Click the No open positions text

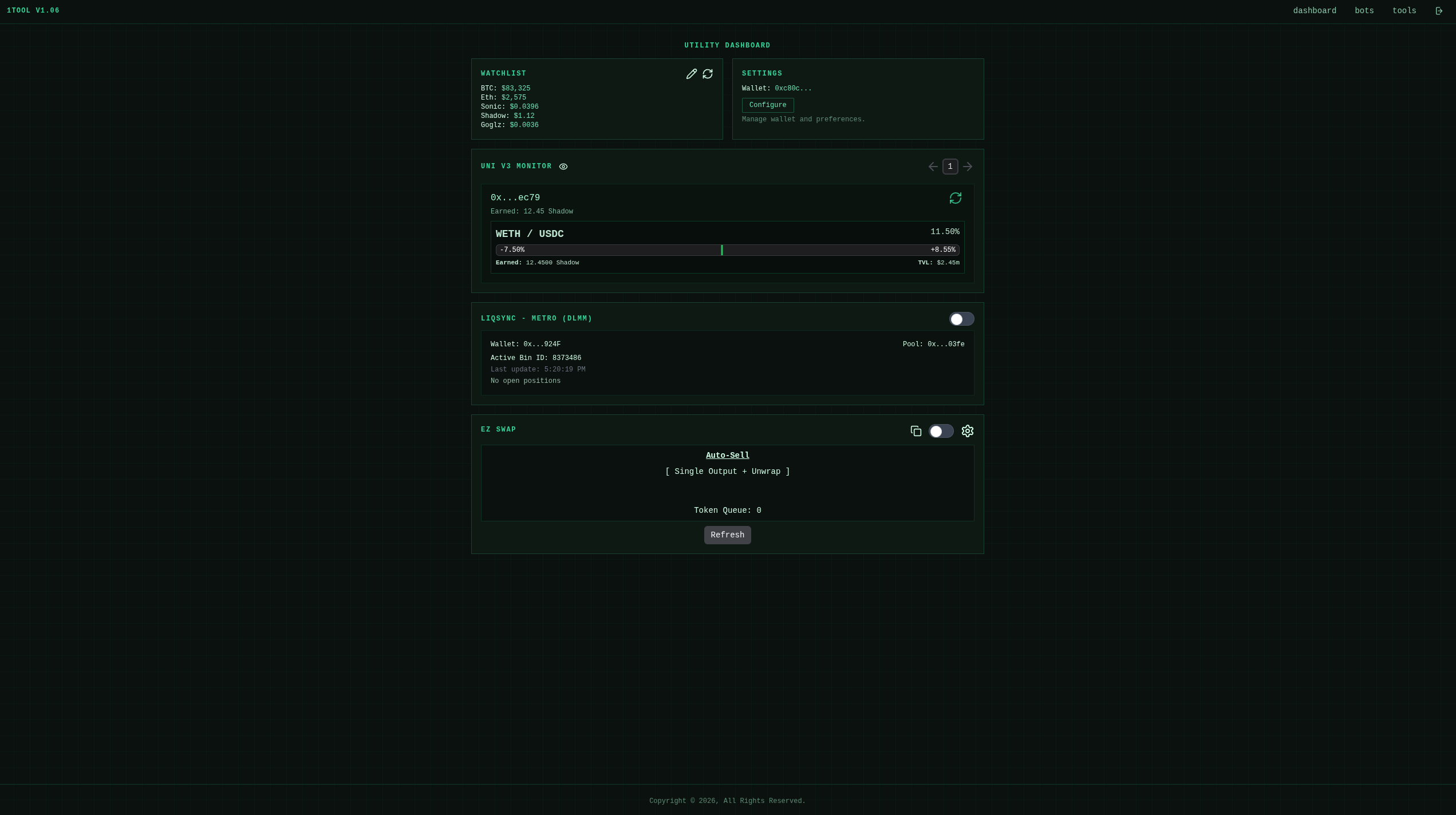point(526,381)
